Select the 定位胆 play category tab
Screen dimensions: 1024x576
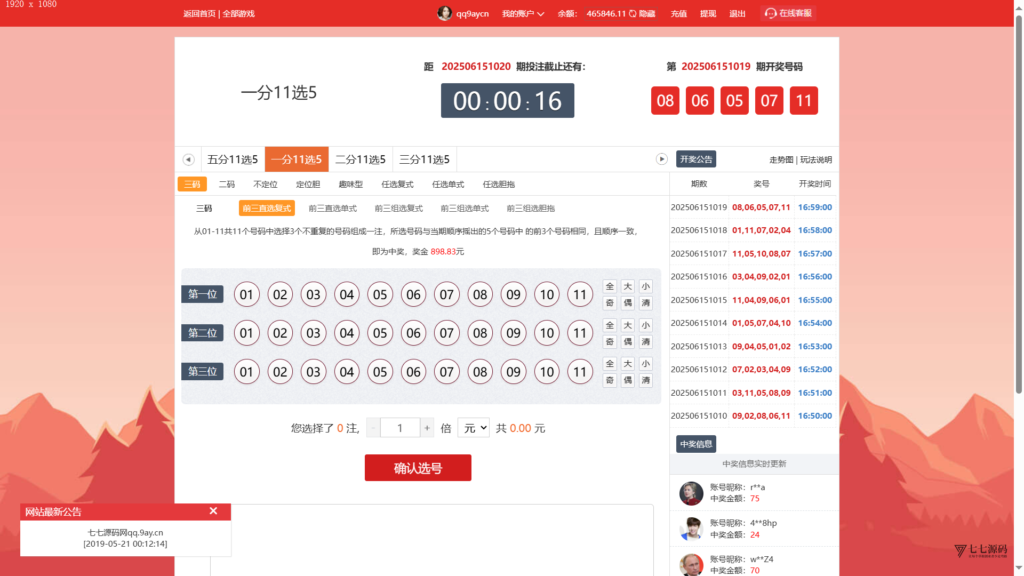(x=308, y=184)
